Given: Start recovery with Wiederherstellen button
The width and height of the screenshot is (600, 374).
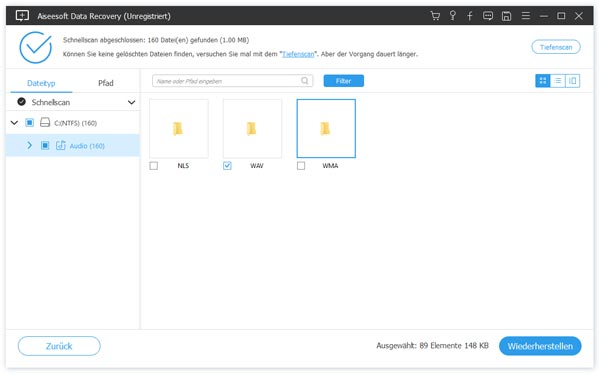Looking at the screenshot, I should [x=540, y=346].
